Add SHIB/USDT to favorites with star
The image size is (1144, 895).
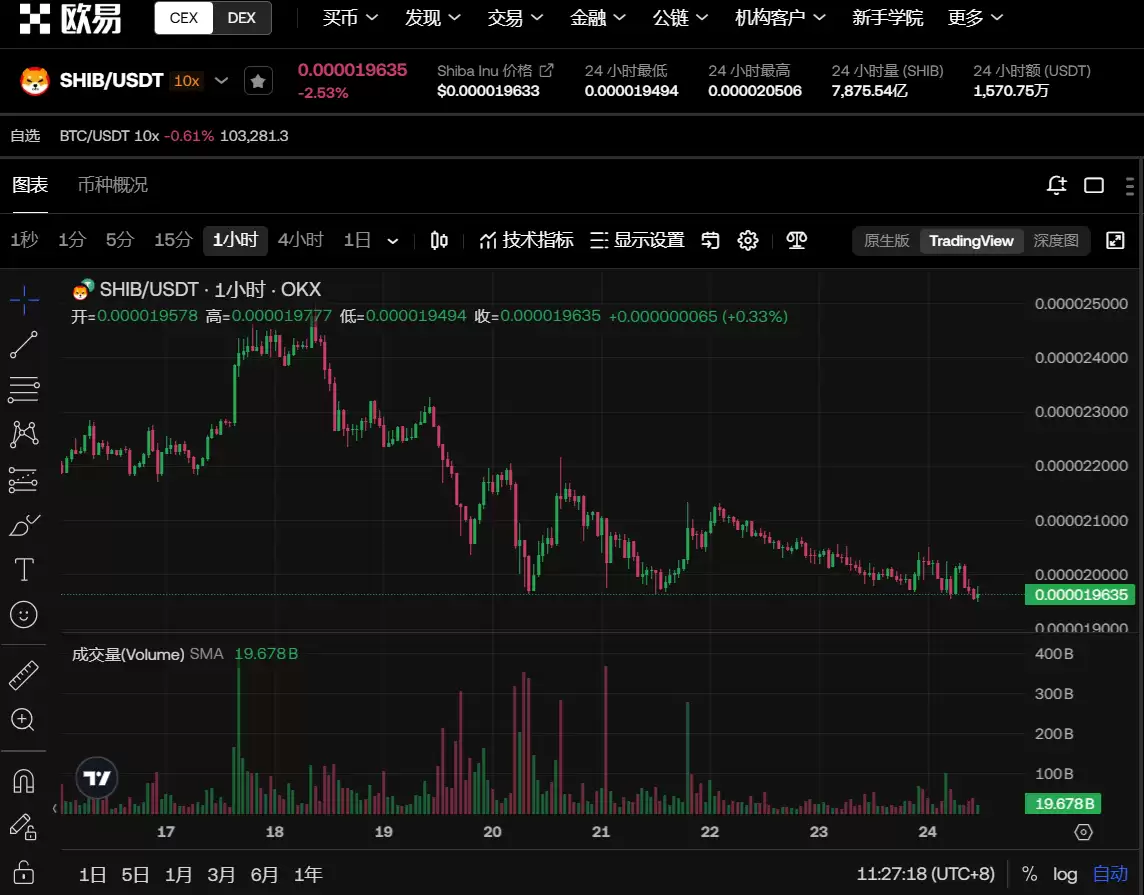point(258,81)
